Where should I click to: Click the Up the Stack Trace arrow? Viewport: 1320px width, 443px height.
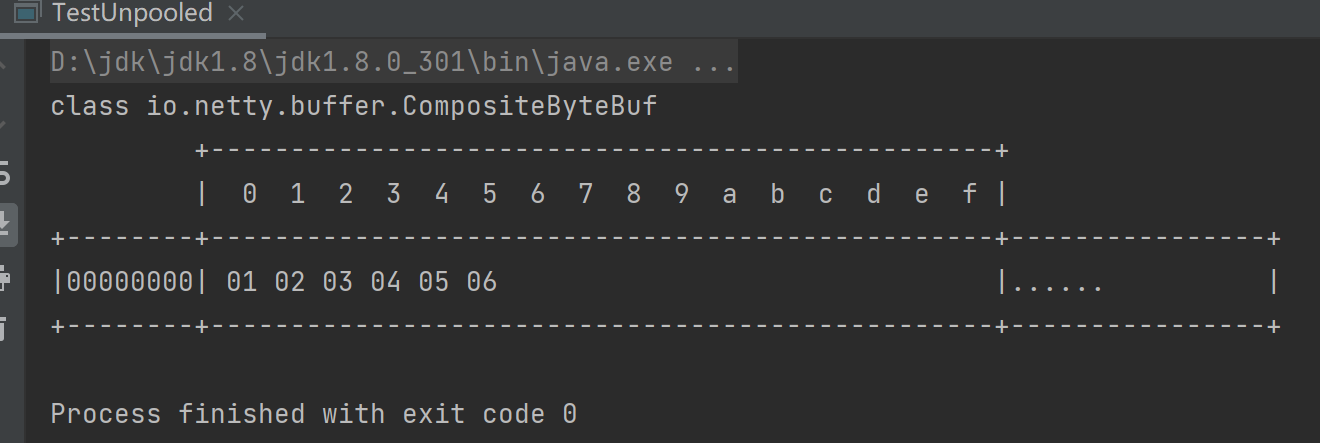pyautogui.click(x=5, y=65)
